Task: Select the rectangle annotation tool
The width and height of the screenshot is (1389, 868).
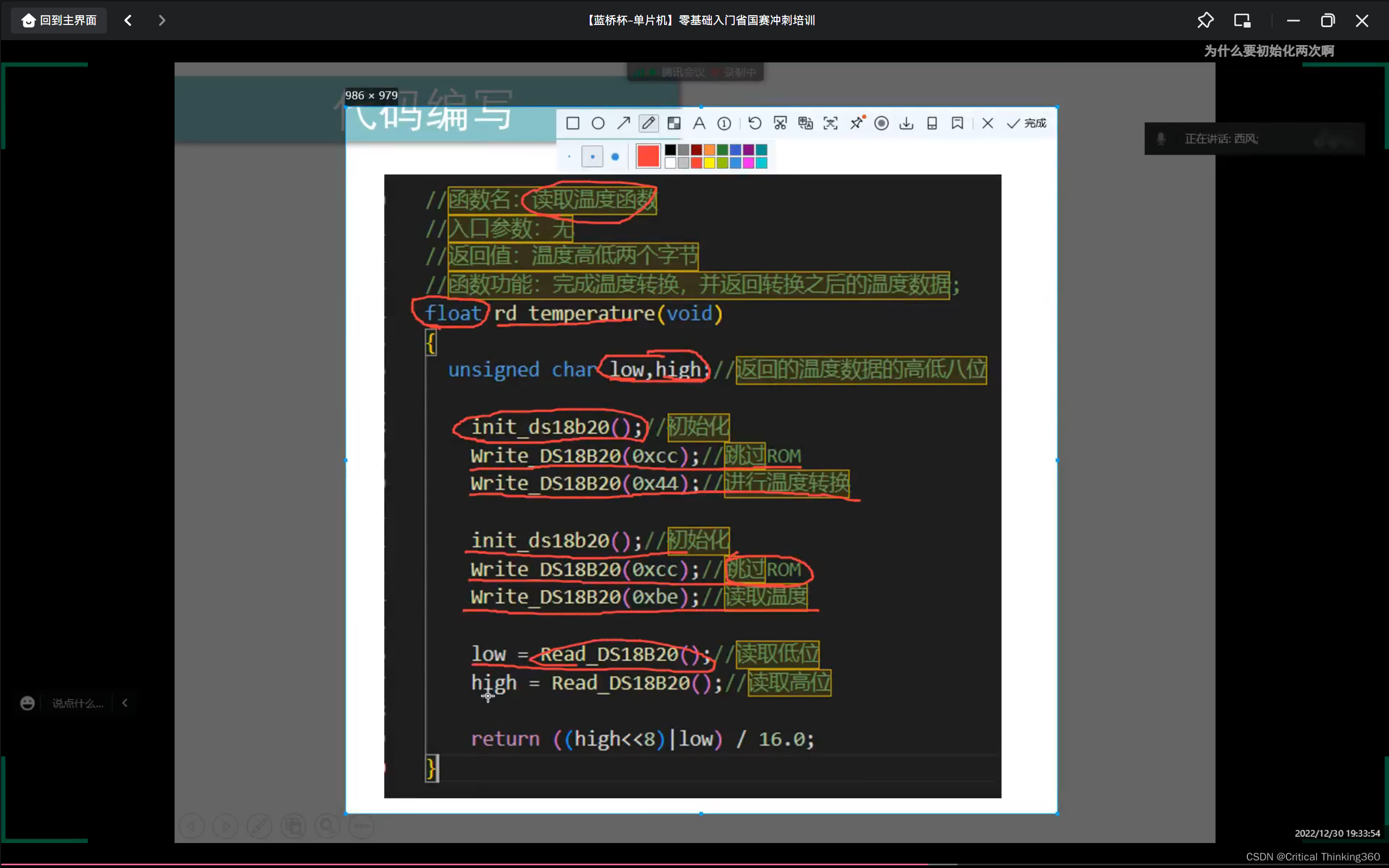Action: coord(572,124)
